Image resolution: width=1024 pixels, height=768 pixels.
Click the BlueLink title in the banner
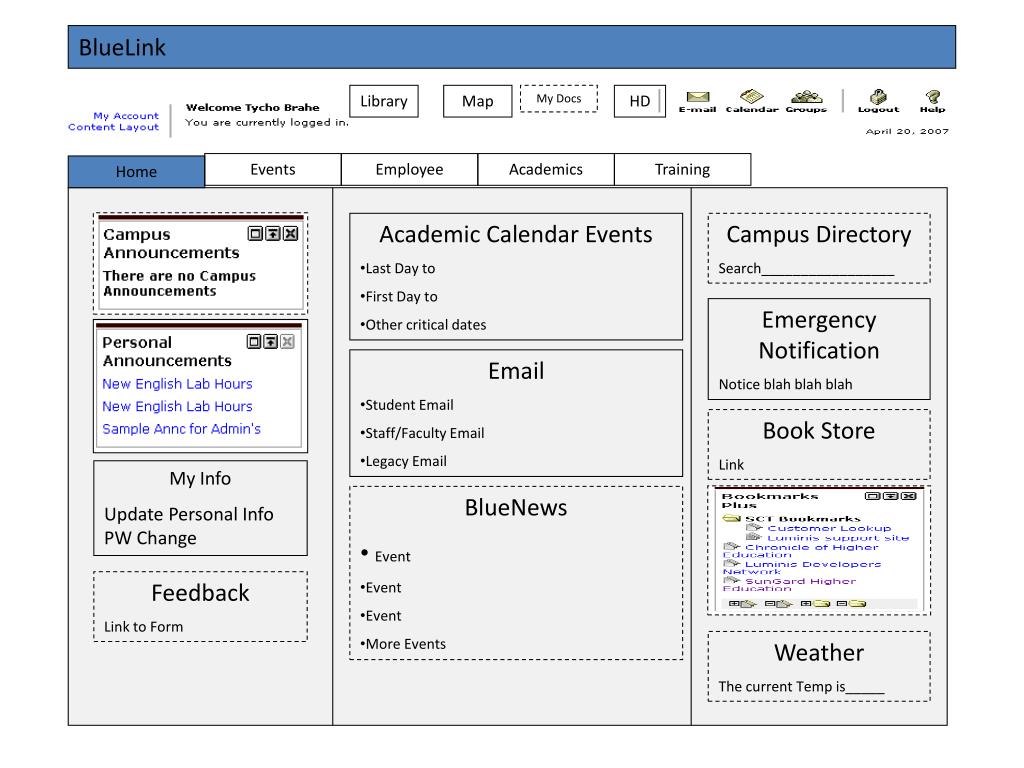click(x=122, y=48)
